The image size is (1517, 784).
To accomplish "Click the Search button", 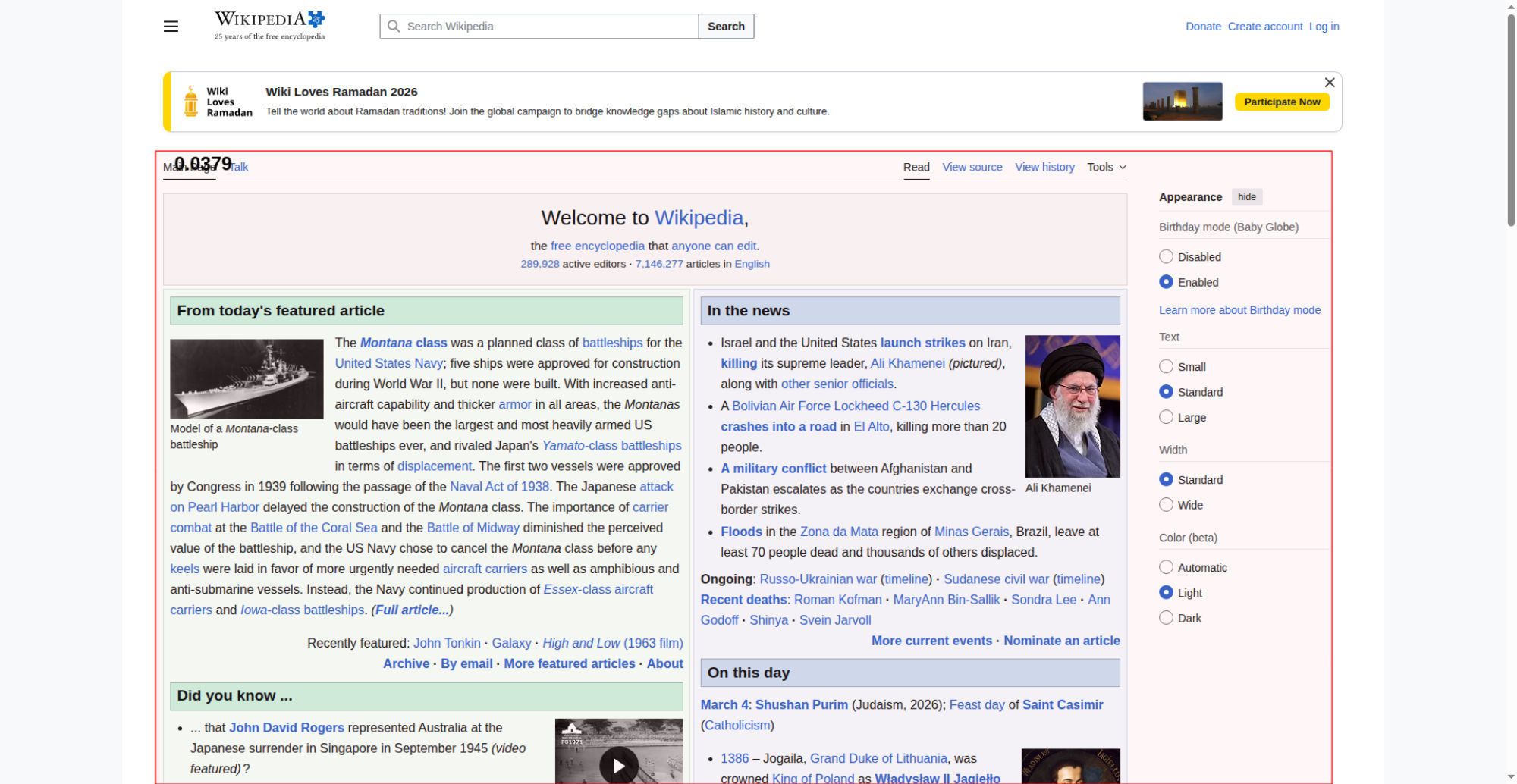I will [x=725, y=27].
